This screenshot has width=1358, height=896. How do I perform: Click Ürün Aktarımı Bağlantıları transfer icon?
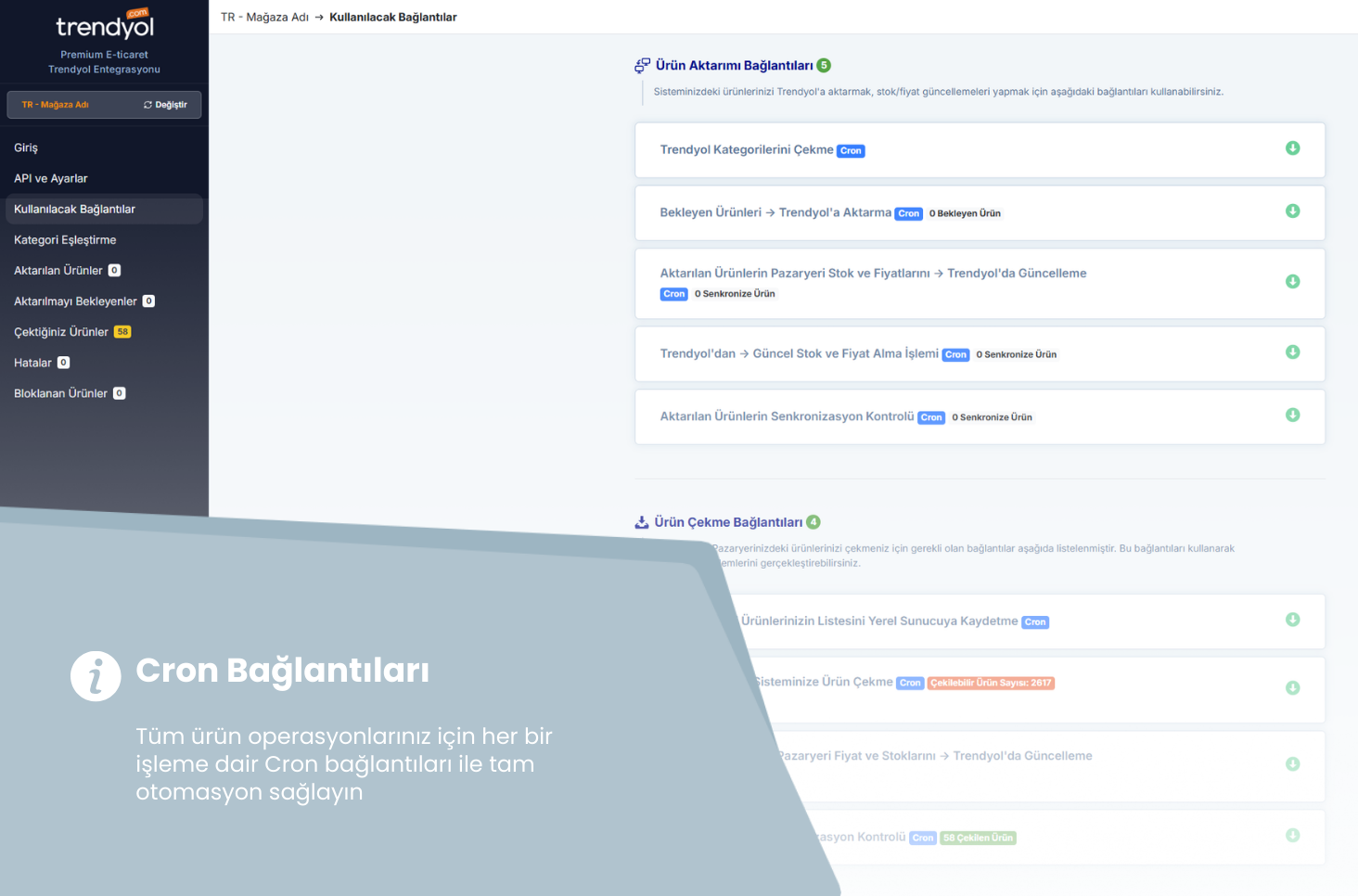pos(642,66)
